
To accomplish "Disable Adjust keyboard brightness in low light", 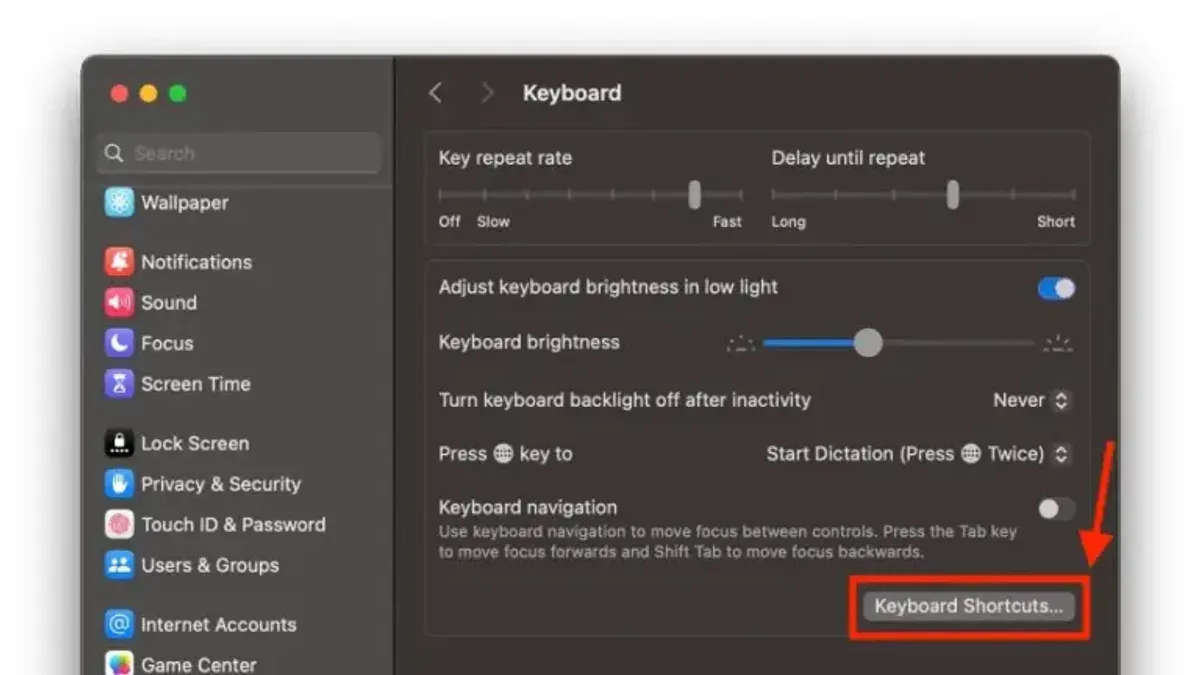I will (x=1056, y=288).
